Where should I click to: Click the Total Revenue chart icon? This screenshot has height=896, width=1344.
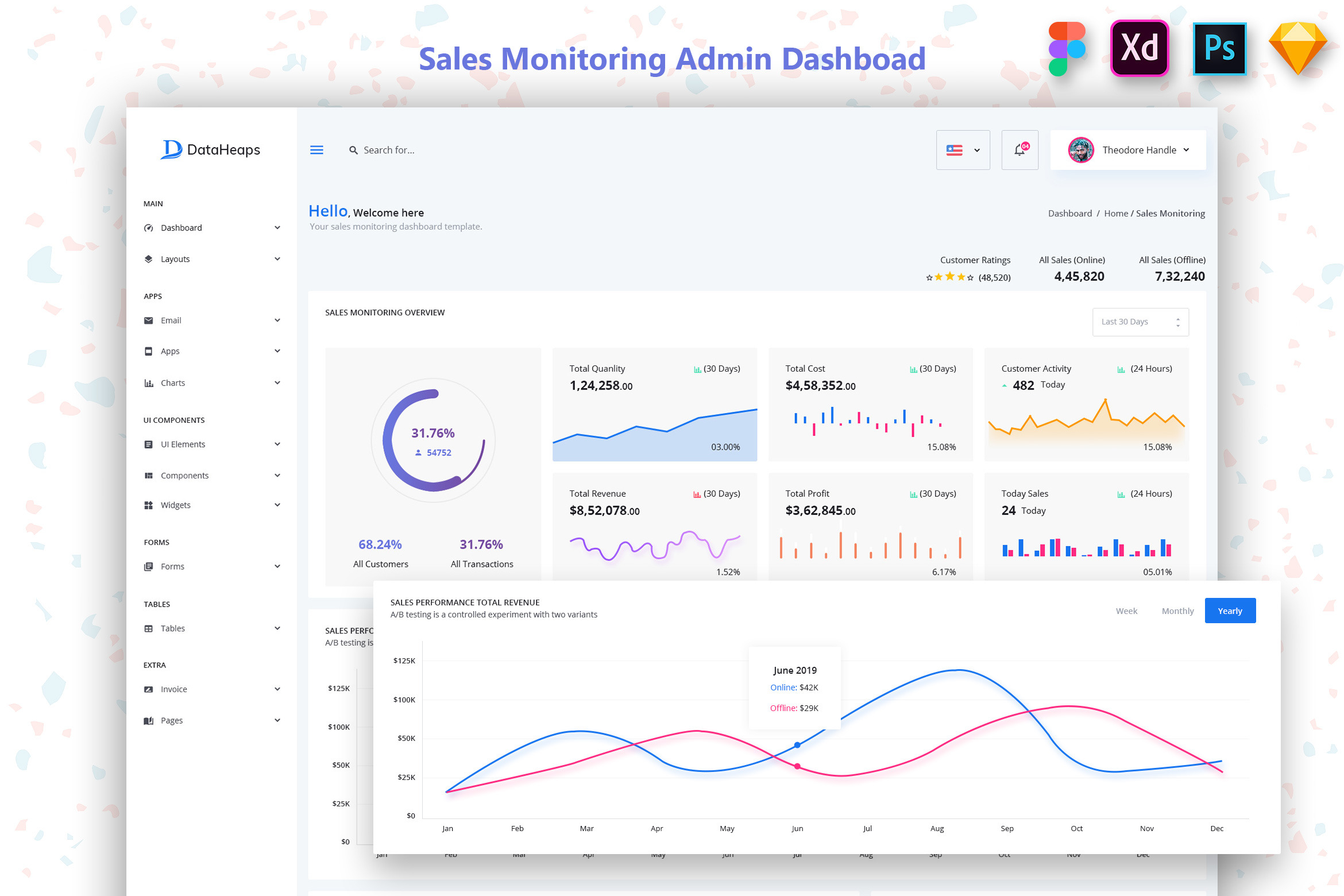point(697,495)
